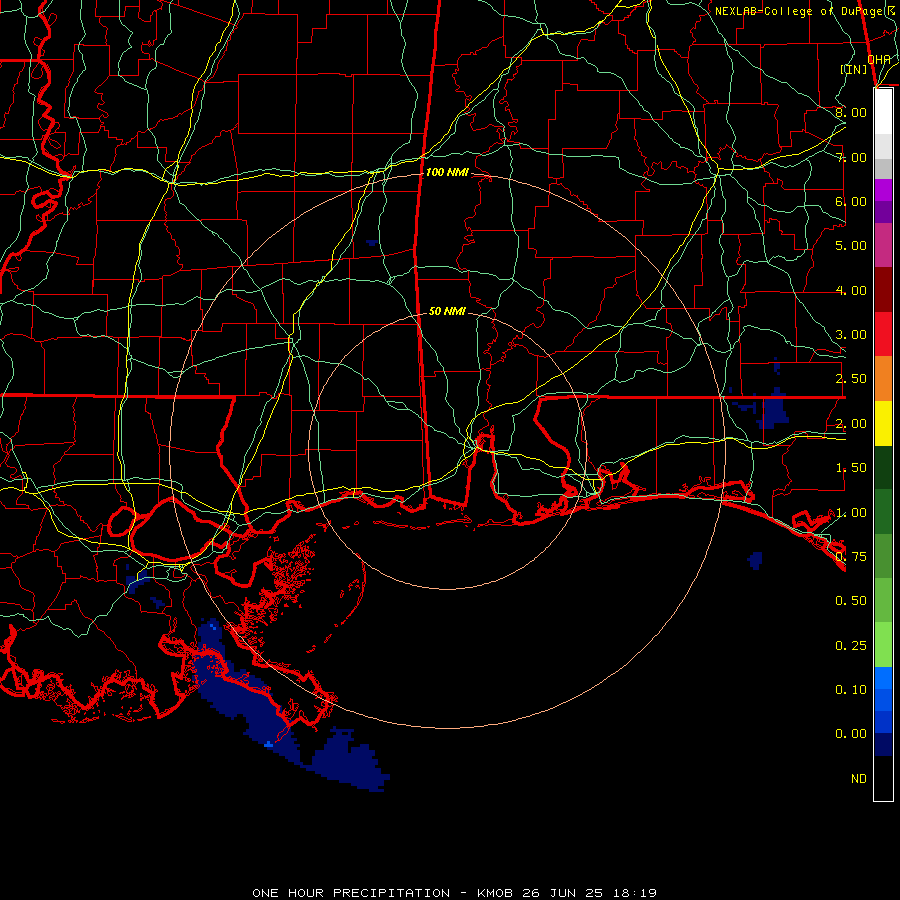Select the orange swatch near 2.50
Viewport: 900px width, 900px height.
tap(883, 379)
